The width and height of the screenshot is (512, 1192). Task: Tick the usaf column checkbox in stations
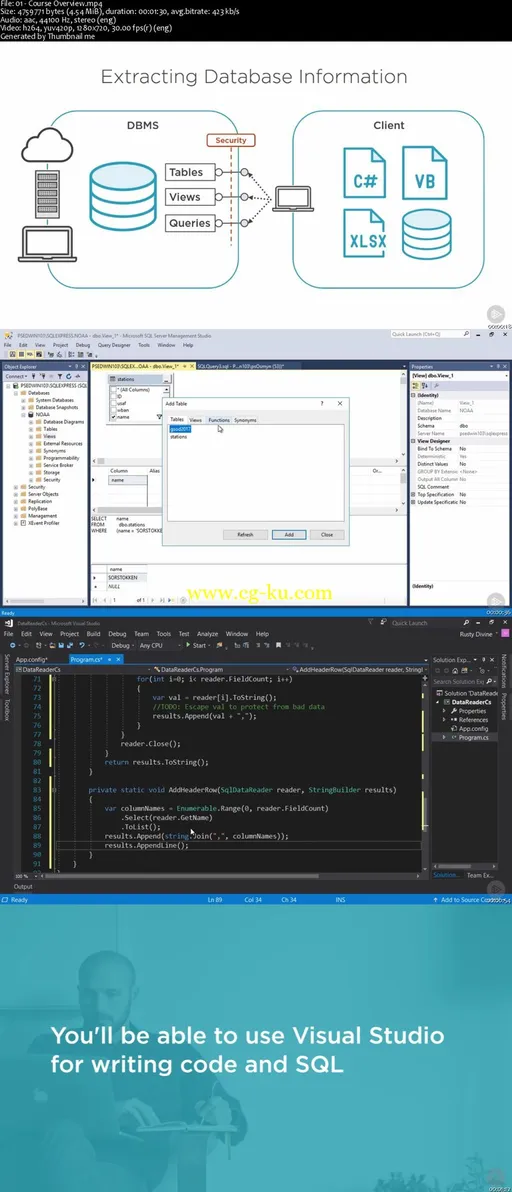pyautogui.click(x=113, y=402)
